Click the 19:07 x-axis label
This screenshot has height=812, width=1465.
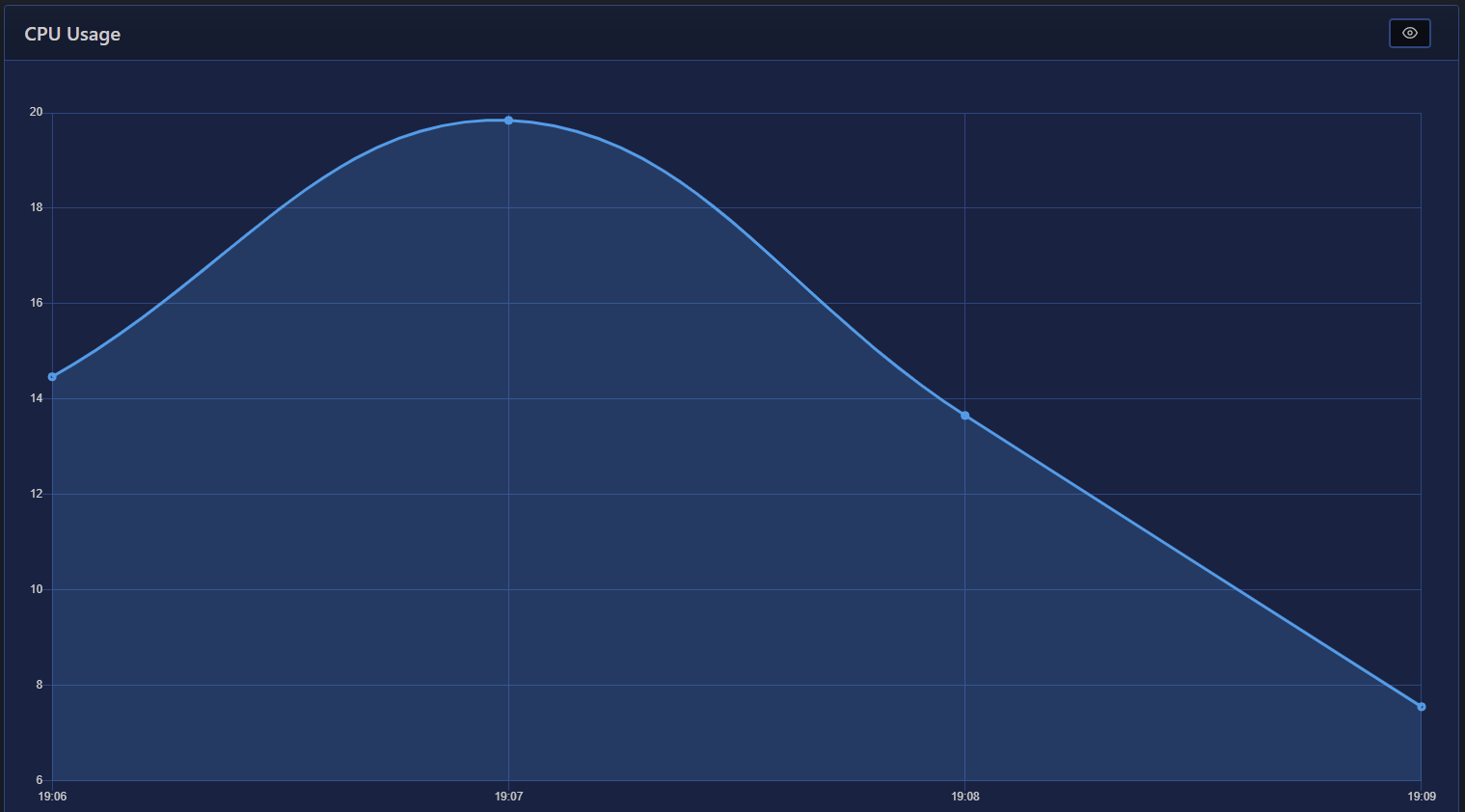tap(508, 797)
